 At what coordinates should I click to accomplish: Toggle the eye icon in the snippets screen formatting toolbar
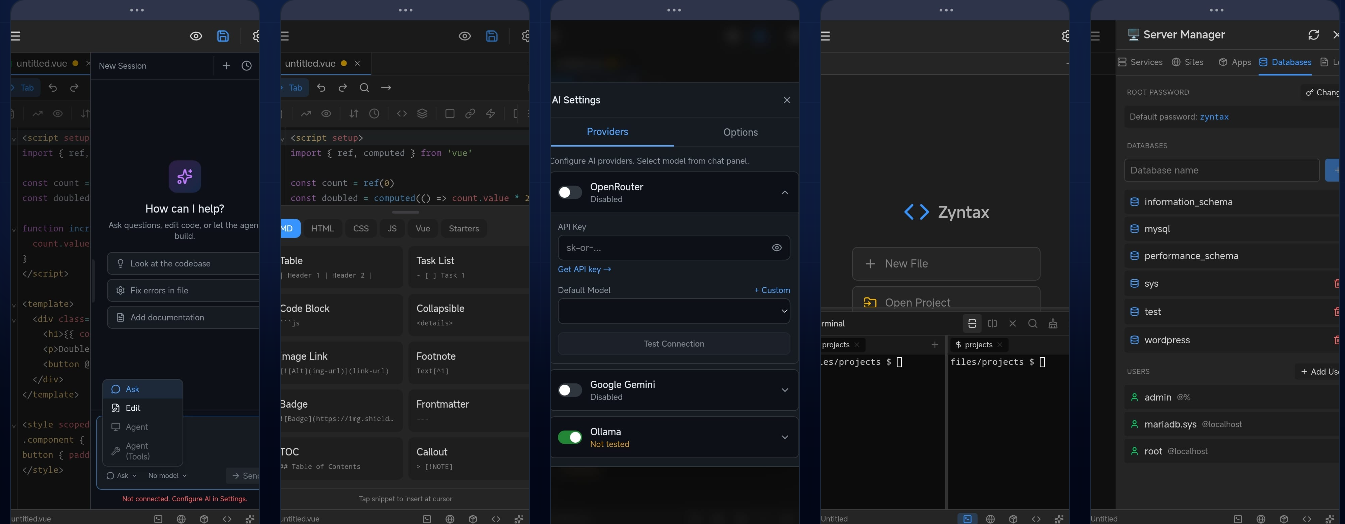pos(326,114)
